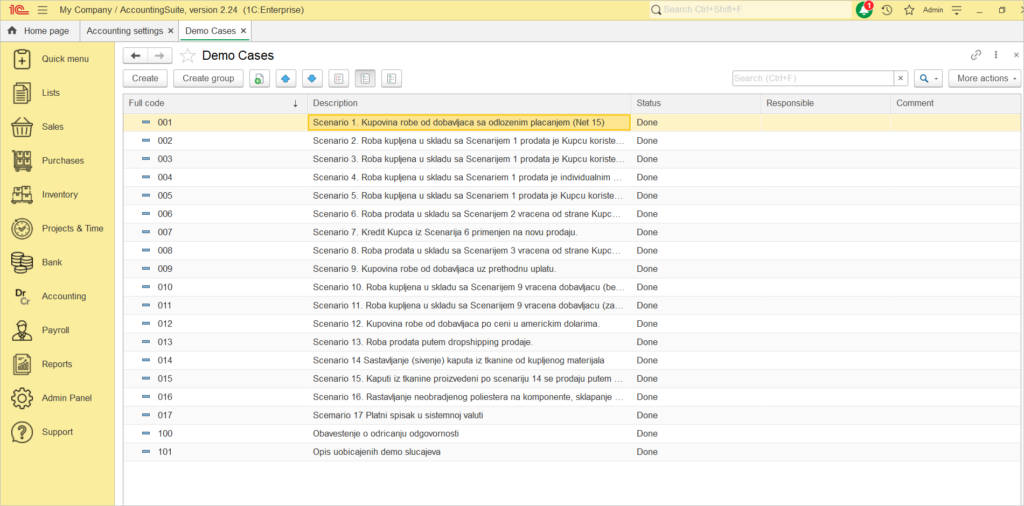Switch to the tree view mode
Screen dimensions: 1024x506
coord(391,78)
